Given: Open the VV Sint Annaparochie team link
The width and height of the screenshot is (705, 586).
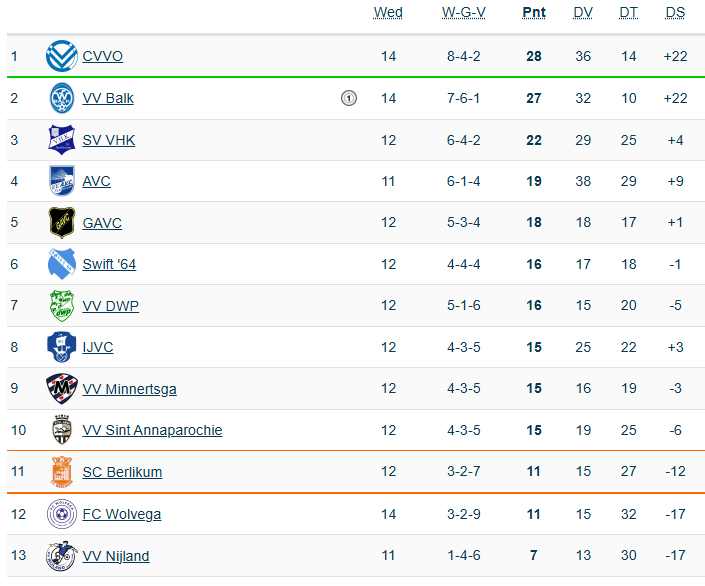Looking at the screenshot, I should pos(152,431).
